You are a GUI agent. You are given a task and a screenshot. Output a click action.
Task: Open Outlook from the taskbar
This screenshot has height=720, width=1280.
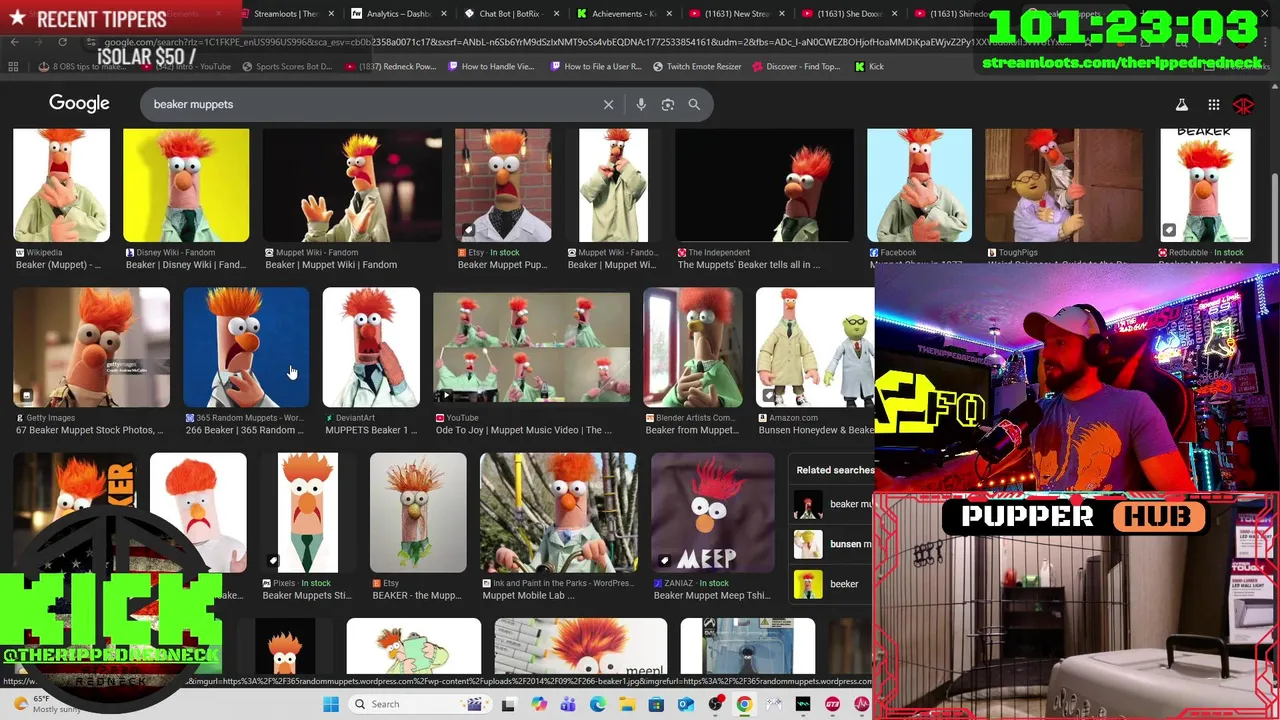pos(686,704)
